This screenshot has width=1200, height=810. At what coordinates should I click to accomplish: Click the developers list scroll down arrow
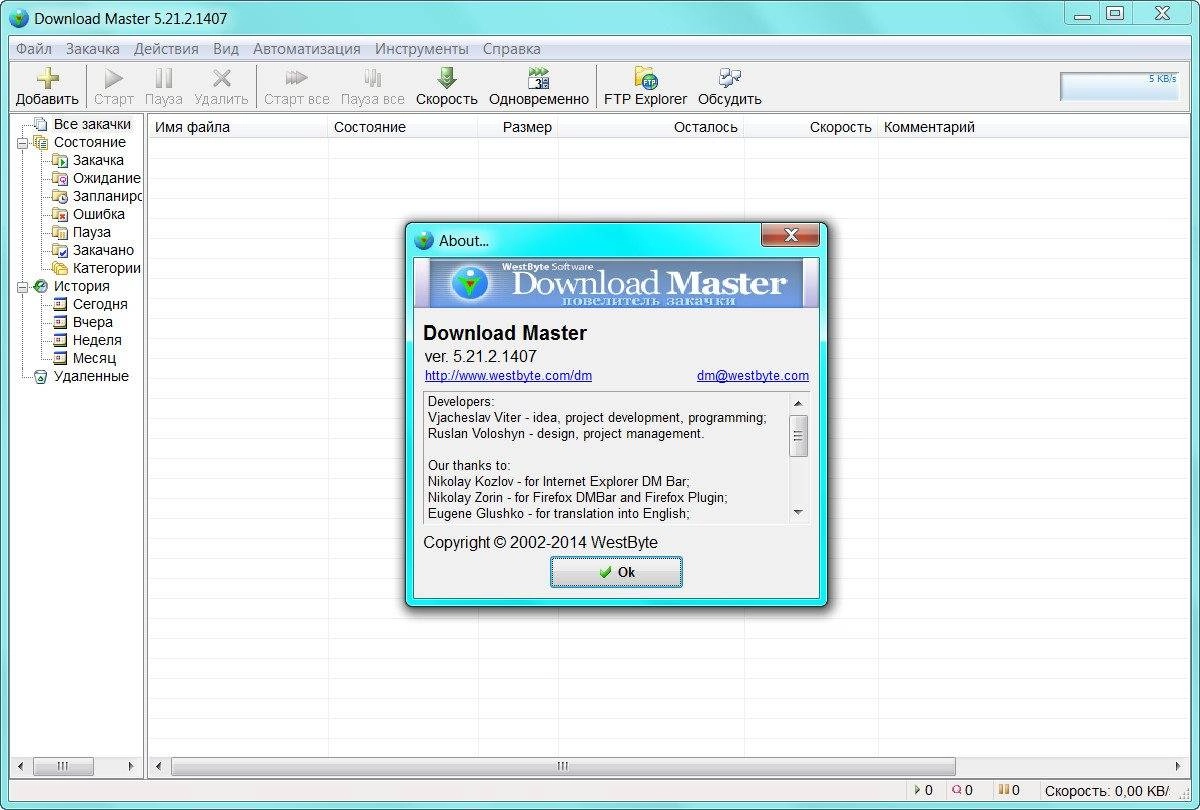point(798,512)
